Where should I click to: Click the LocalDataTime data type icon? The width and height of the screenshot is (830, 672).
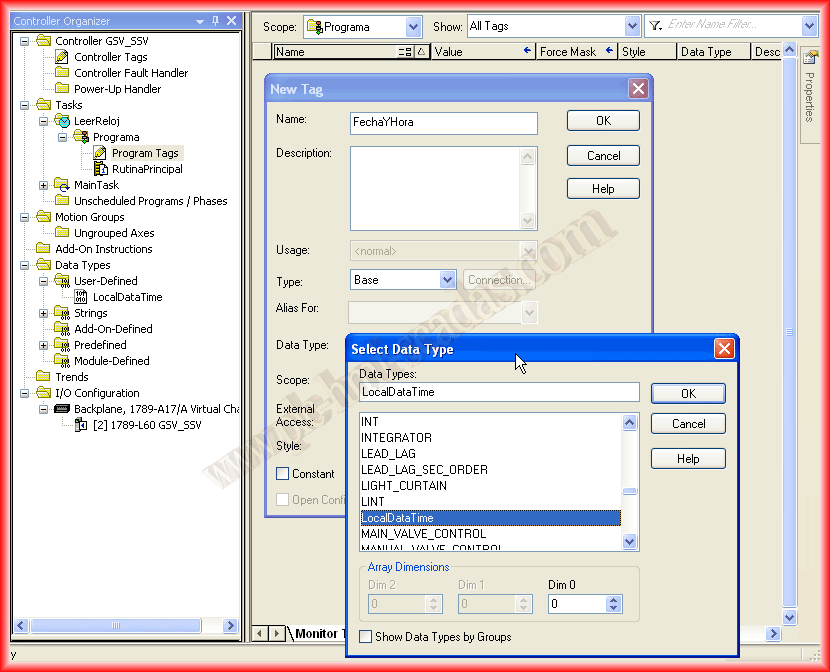tap(81, 297)
